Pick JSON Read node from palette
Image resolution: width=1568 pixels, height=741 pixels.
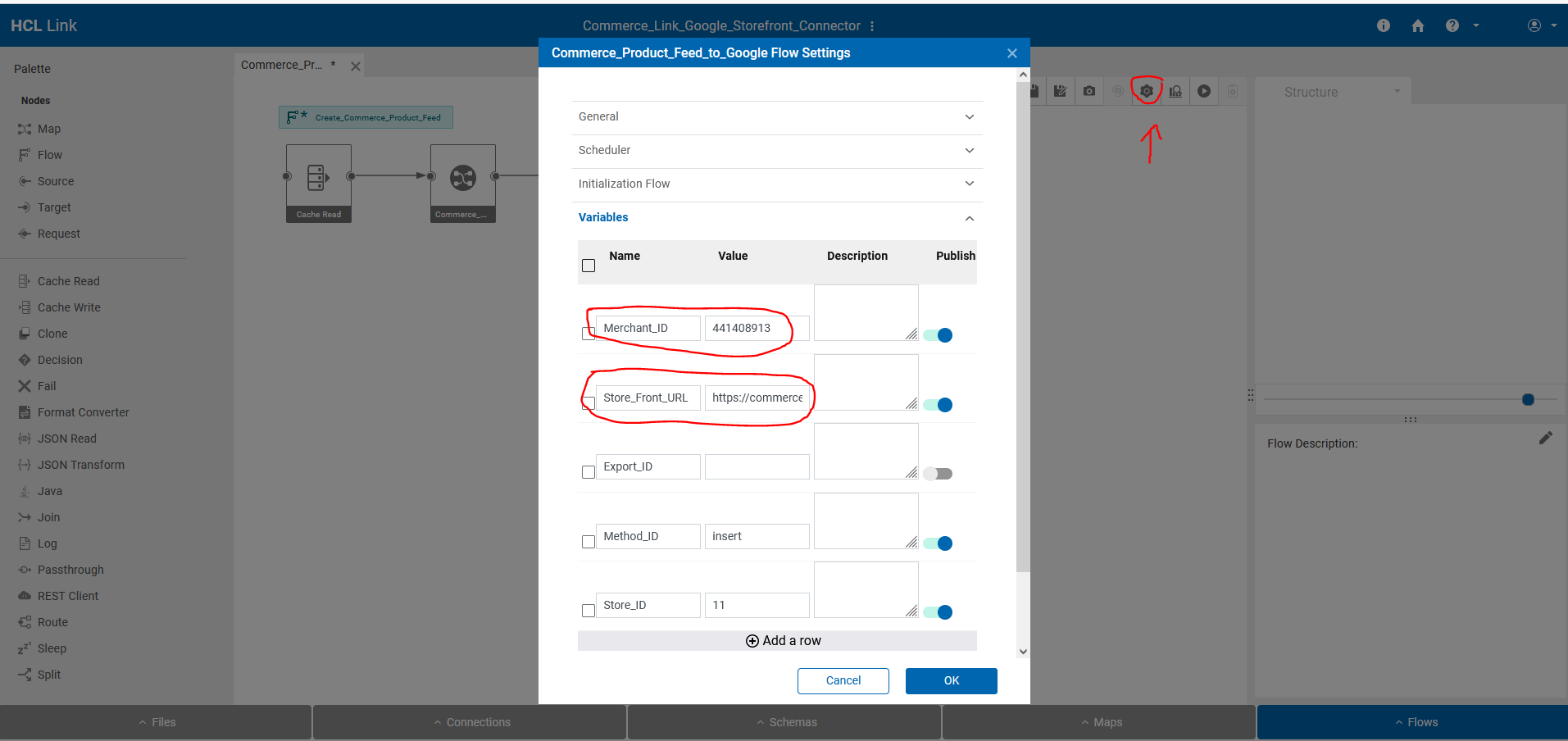point(57,439)
